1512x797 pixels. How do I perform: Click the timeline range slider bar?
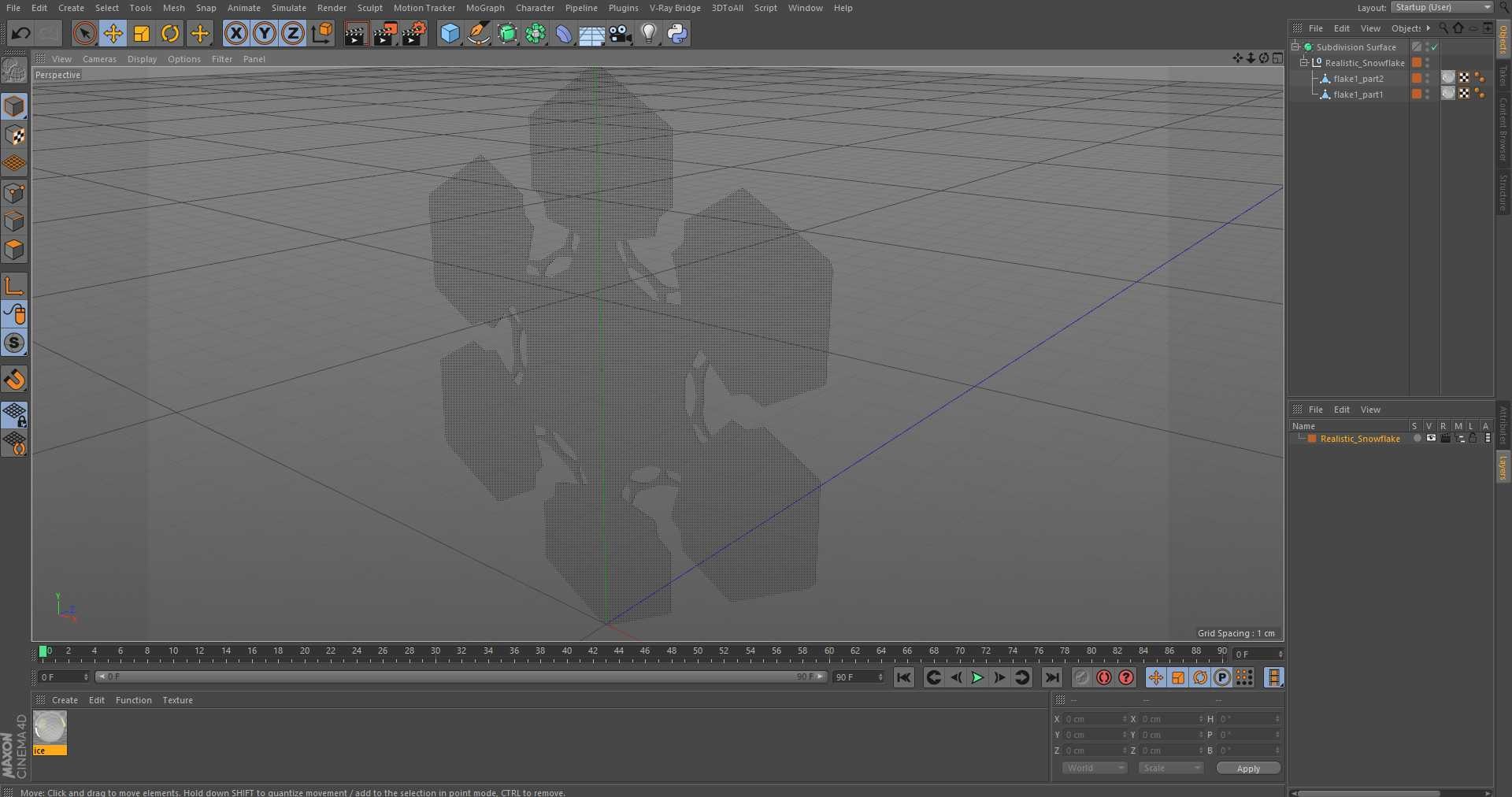point(461,677)
